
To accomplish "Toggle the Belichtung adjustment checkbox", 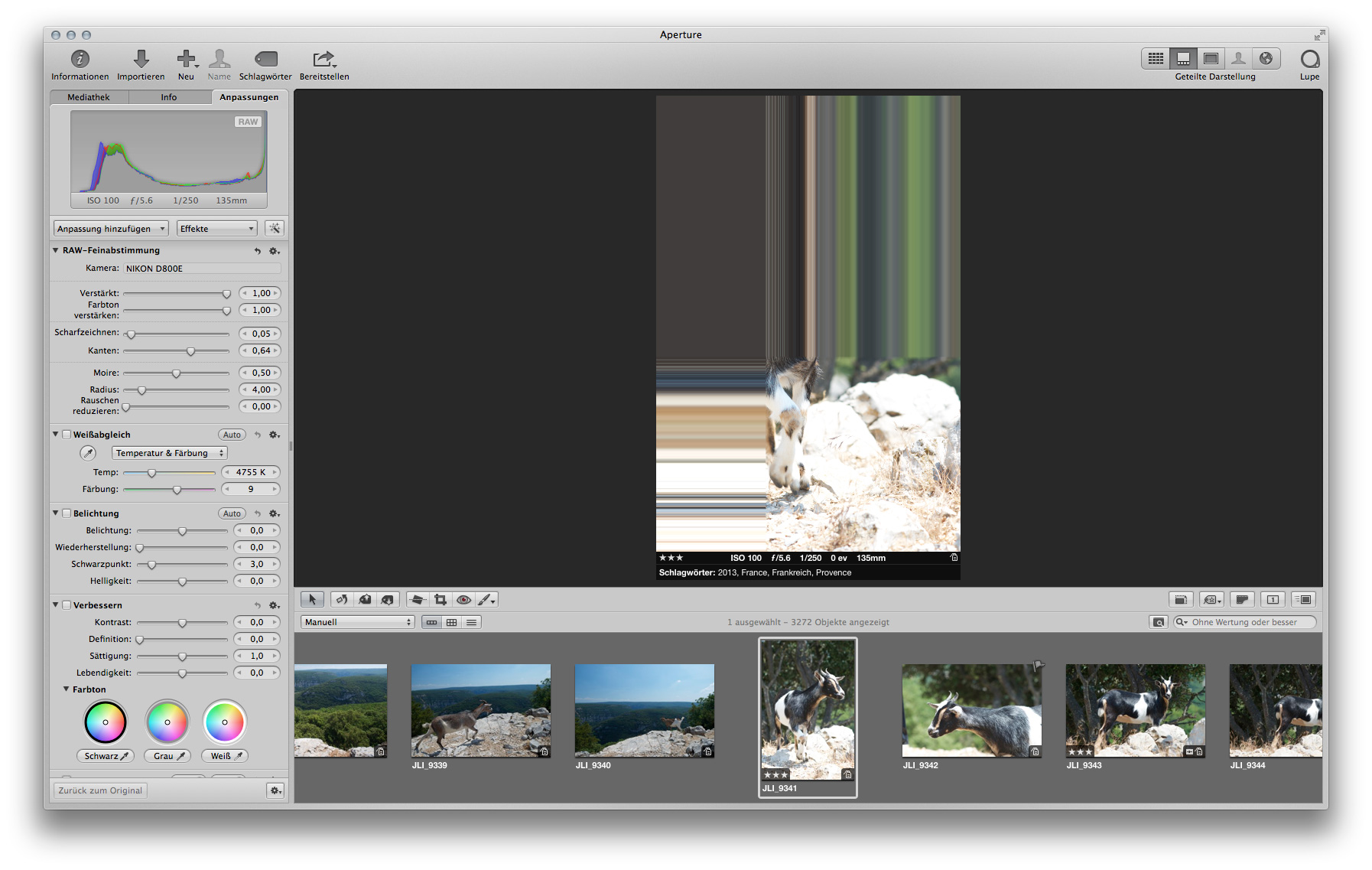I will click(67, 513).
